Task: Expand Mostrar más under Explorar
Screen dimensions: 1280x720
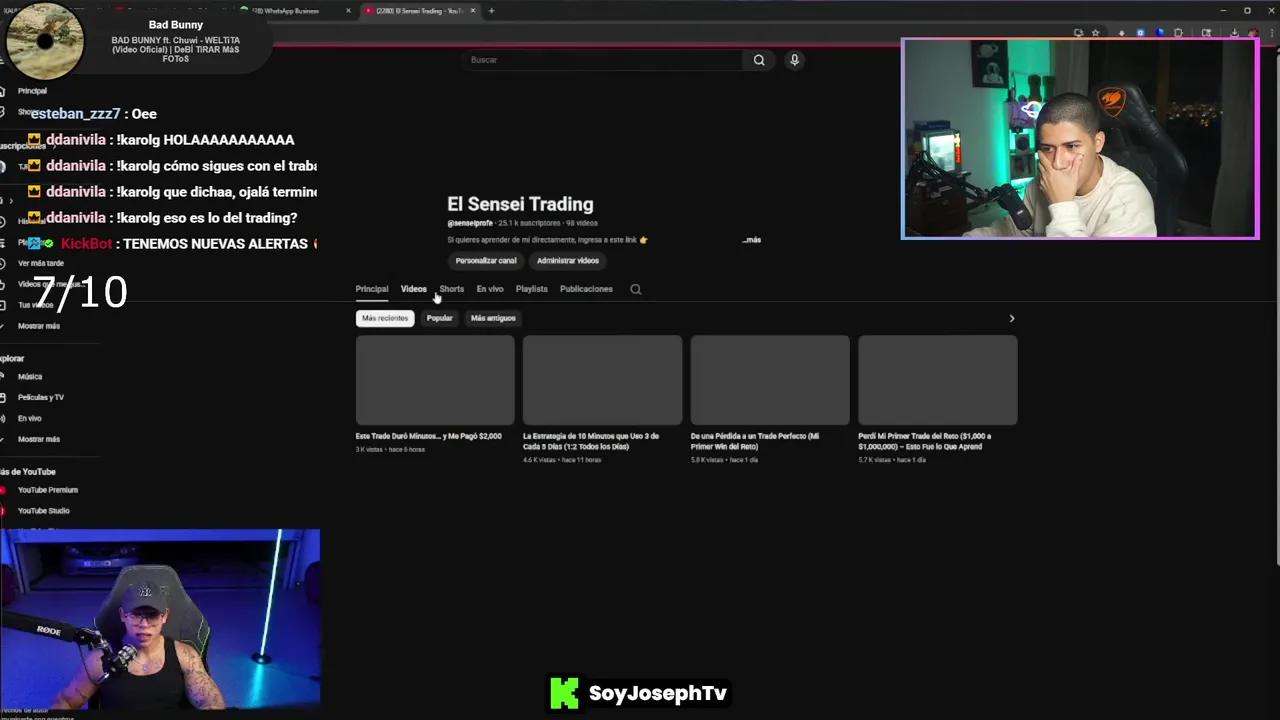Action: tap(39, 439)
